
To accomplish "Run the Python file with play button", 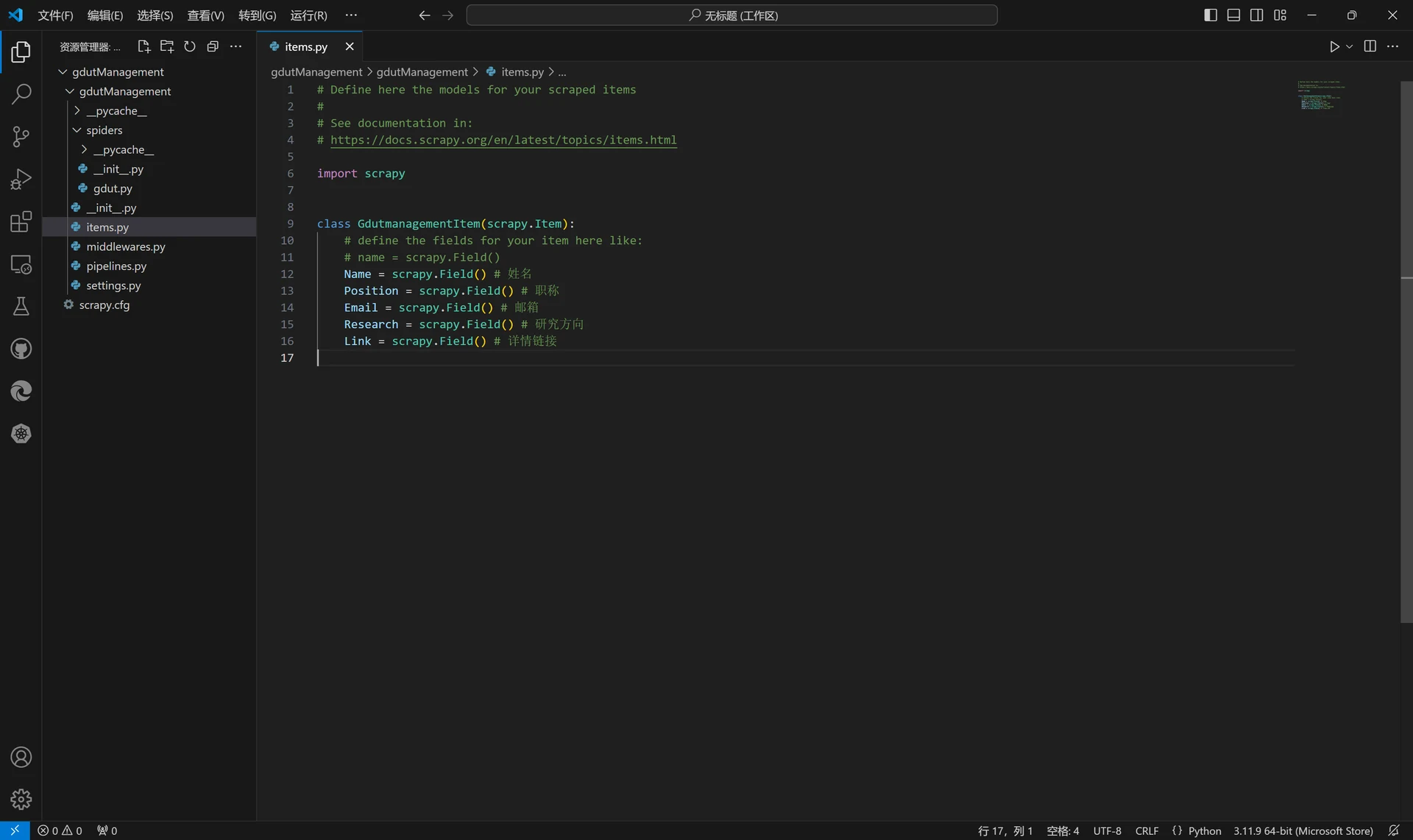I will 1334,46.
